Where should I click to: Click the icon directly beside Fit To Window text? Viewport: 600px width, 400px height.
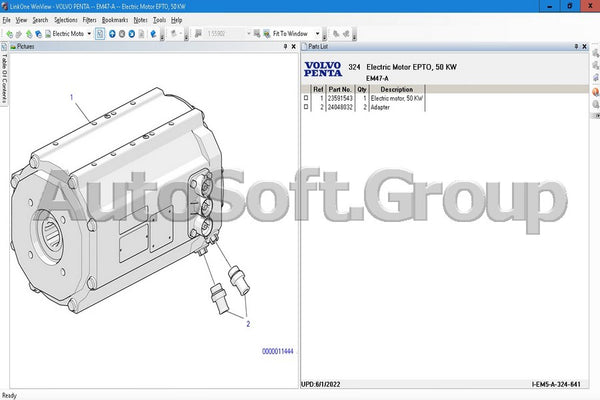pos(267,34)
